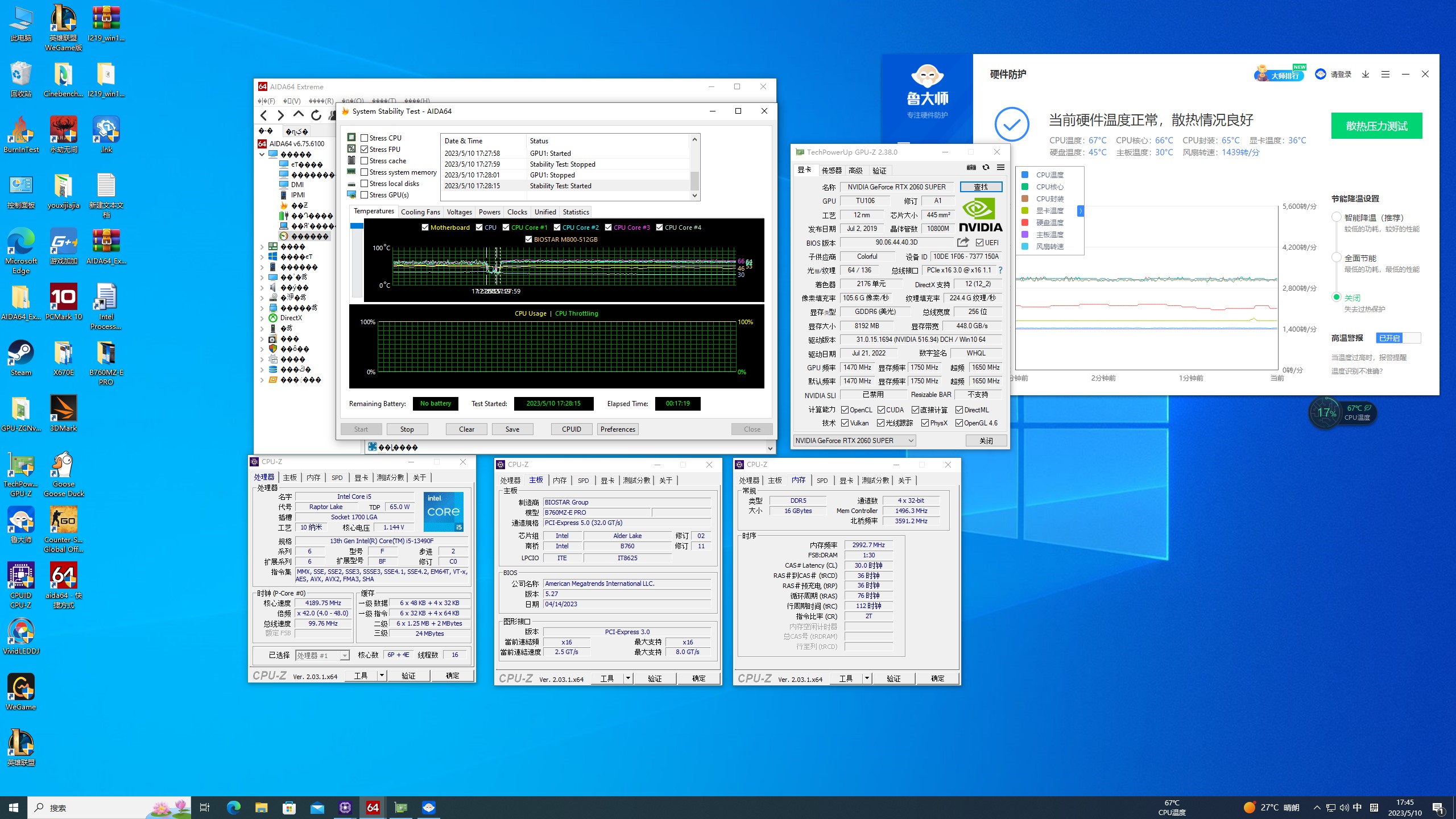
Task: Open the 工具 dropdown arrow in mainboard CPU-Z
Action: (628, 679)
